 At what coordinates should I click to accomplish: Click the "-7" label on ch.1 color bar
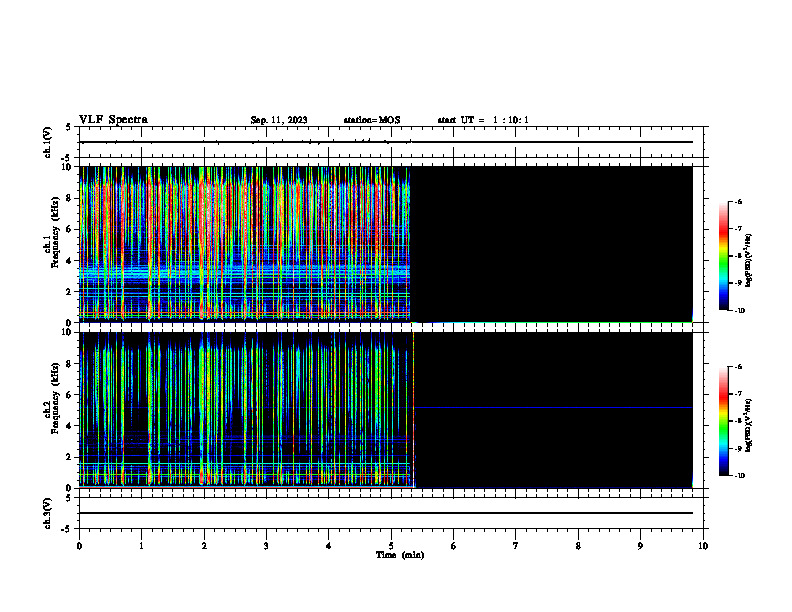[x=738, y=229]
